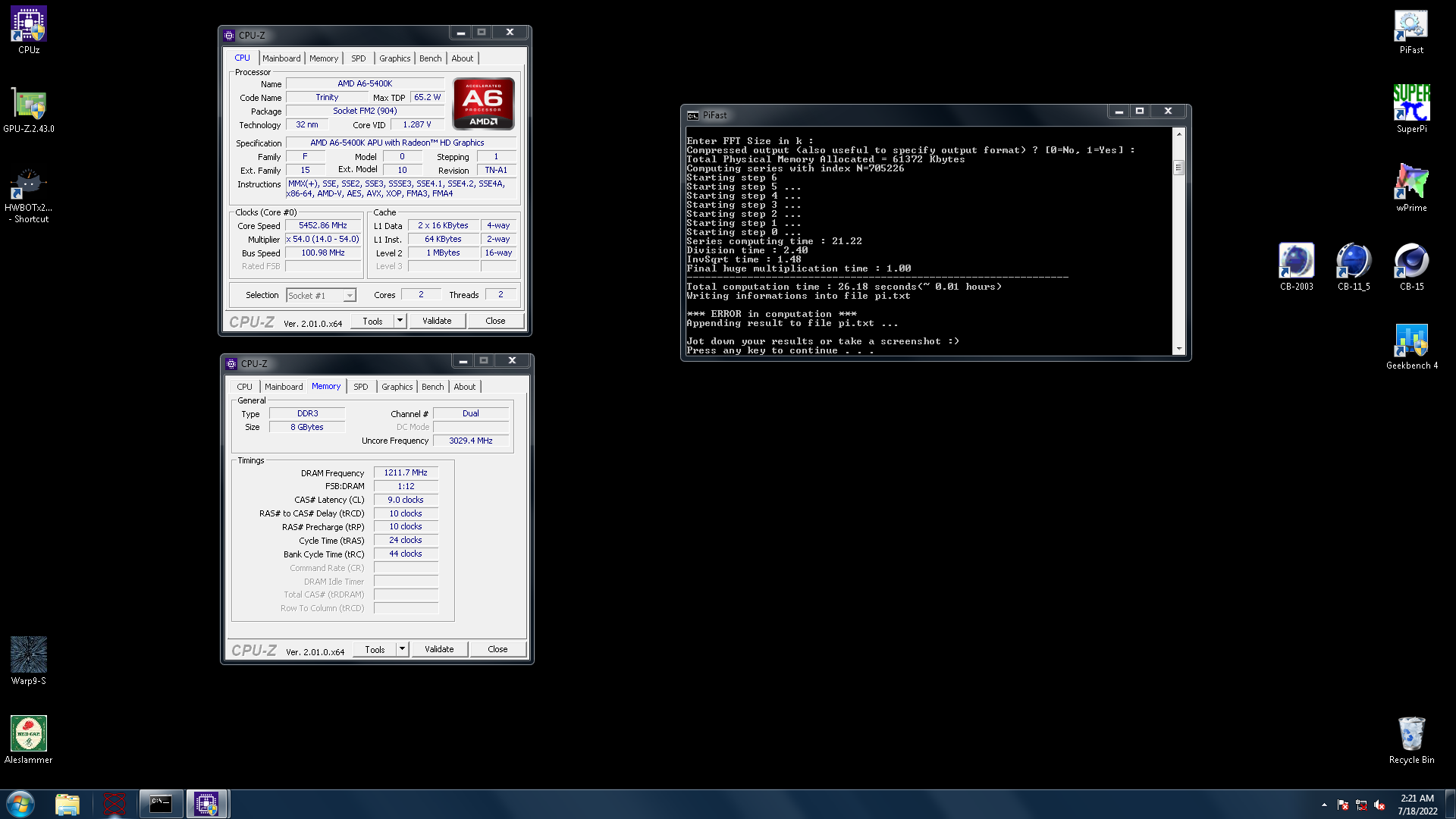
Task: Open the CB-2003 desktop shortcut
Action: pos(1296,267)
